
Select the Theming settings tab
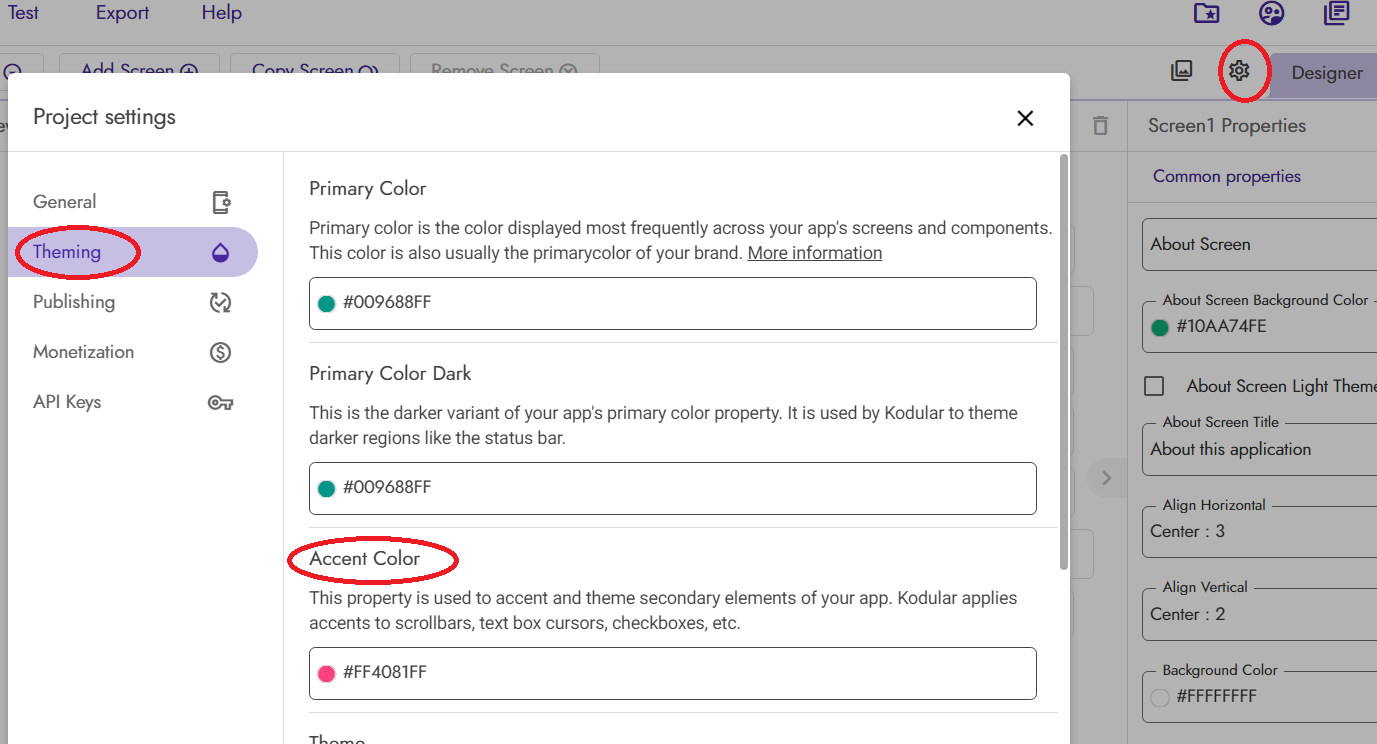point(133,252)
